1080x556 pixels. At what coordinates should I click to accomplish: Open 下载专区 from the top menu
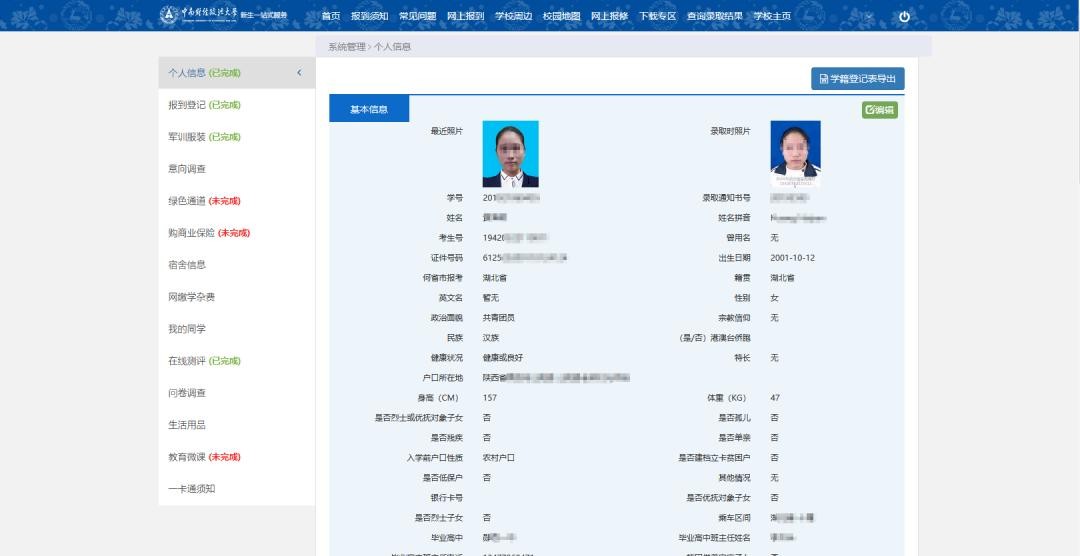(x=657, y=16)
